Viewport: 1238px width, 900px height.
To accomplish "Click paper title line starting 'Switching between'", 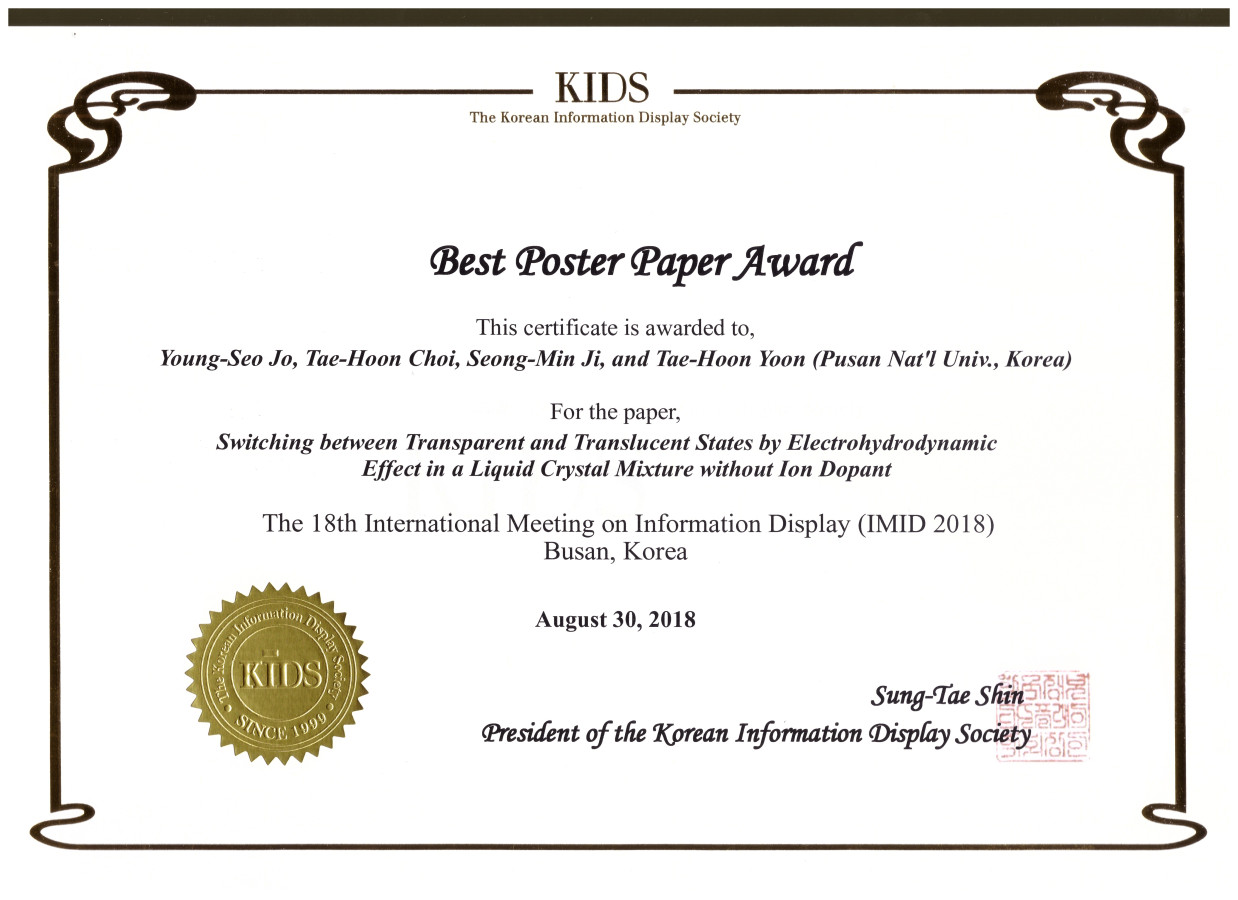I will 606,443.
